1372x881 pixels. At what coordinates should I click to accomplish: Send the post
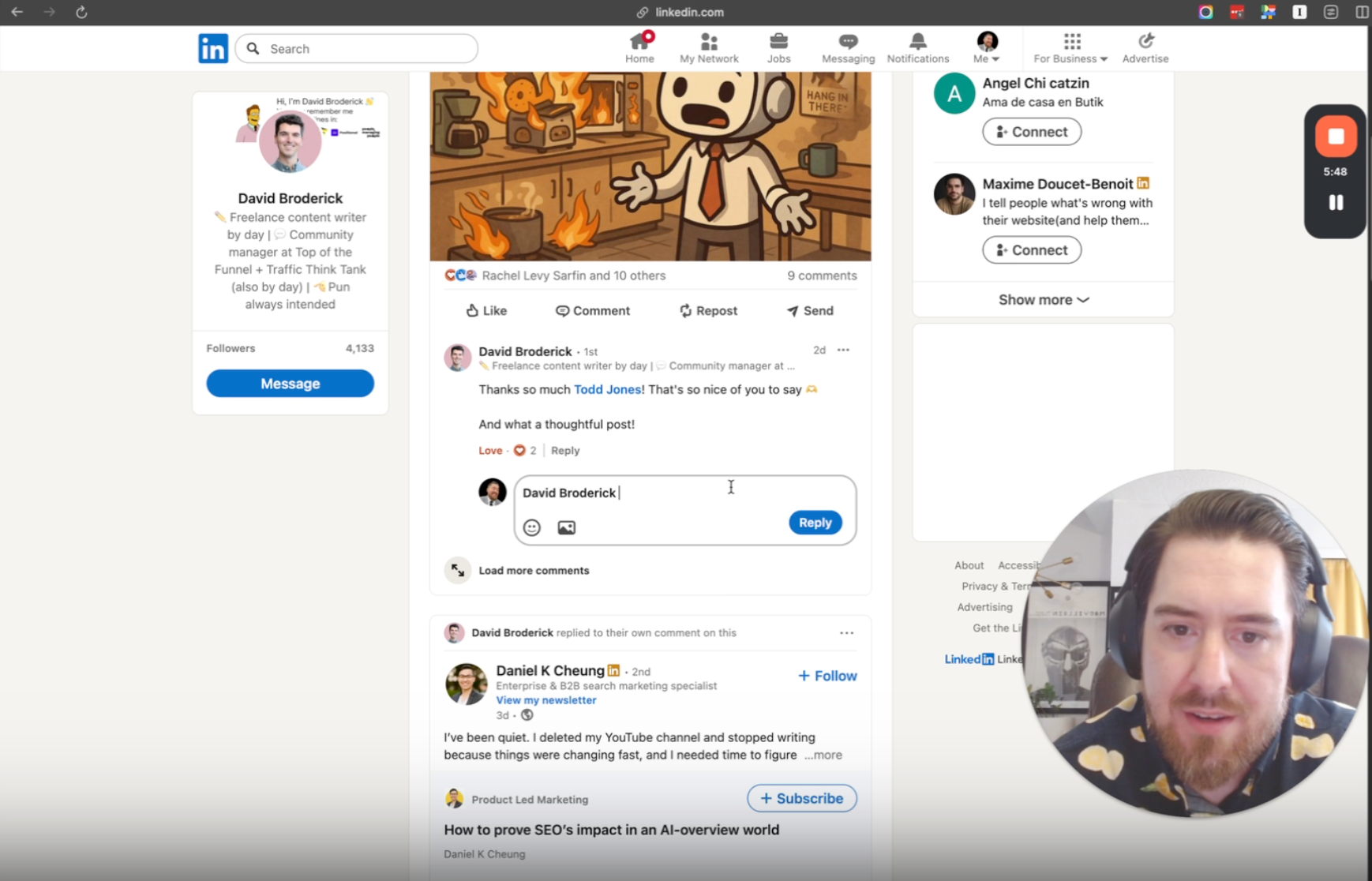click(810, 311)
